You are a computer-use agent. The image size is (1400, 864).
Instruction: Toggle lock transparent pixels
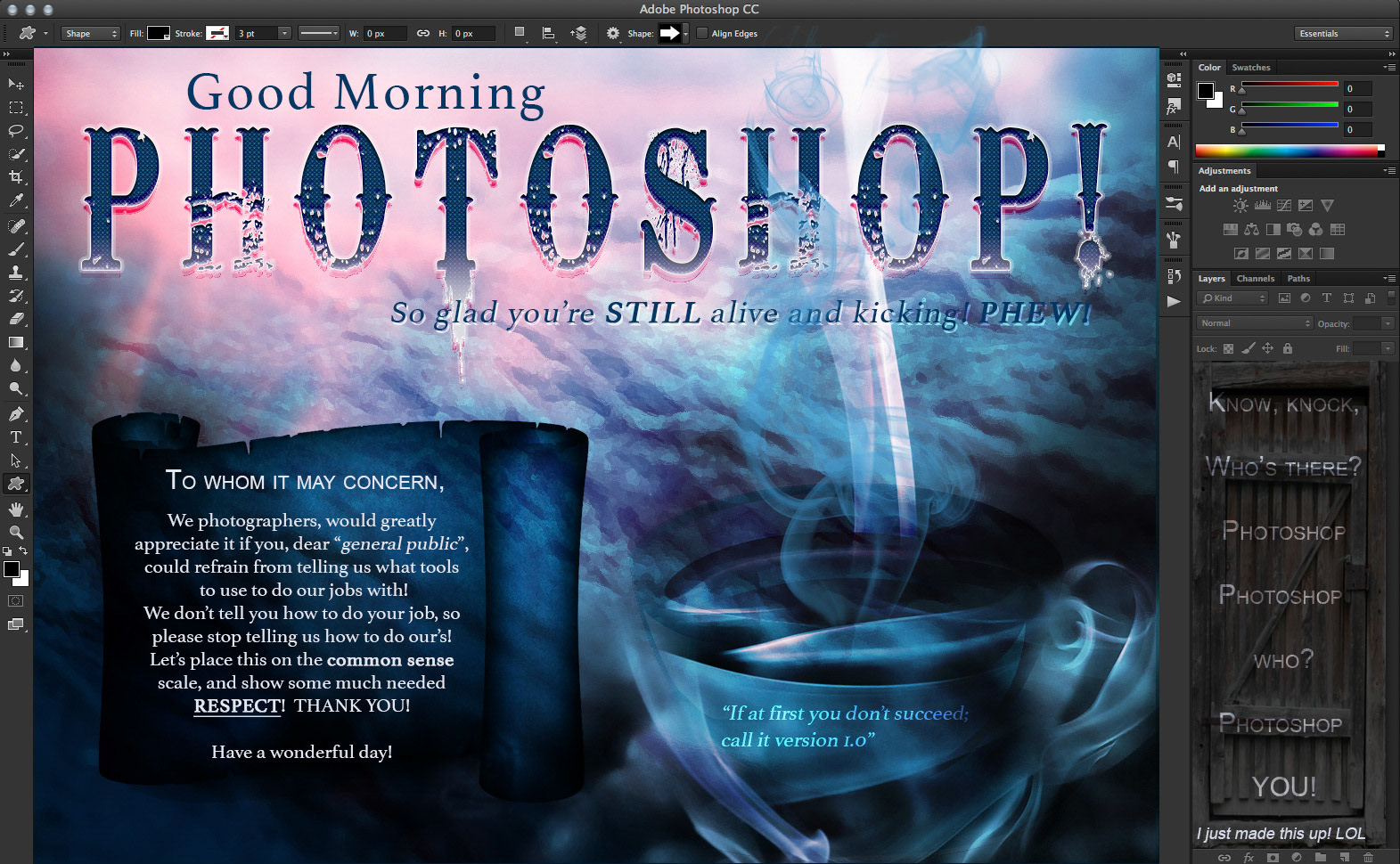1228,348
